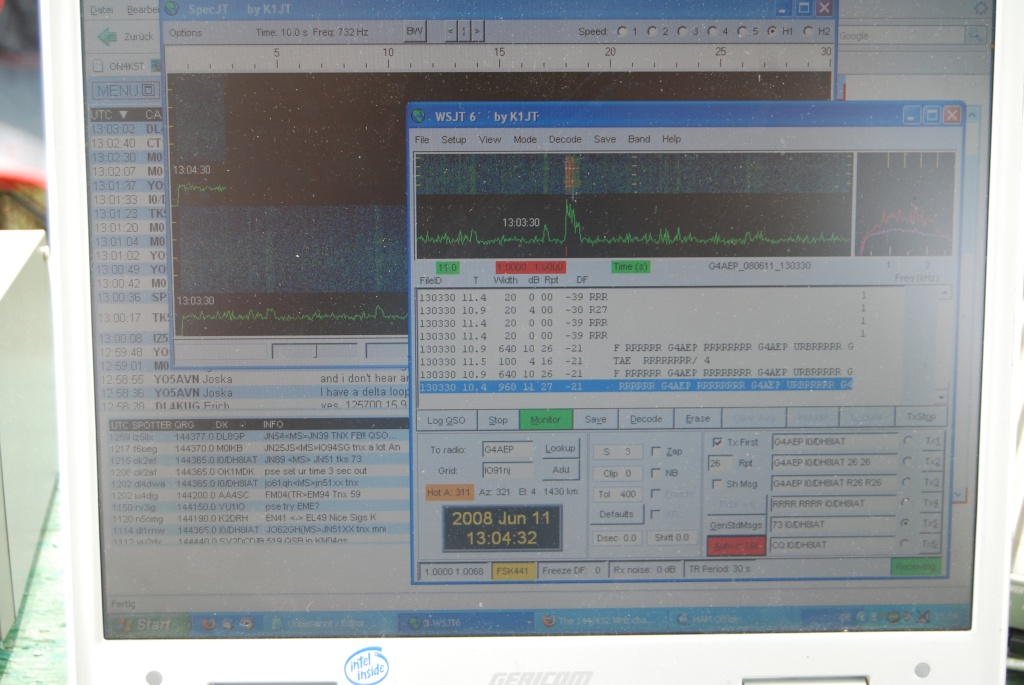Viewport: 1024px width, 685px height.
Task: Select SpecJT speed 1 radio button
Action: (622, 31)
